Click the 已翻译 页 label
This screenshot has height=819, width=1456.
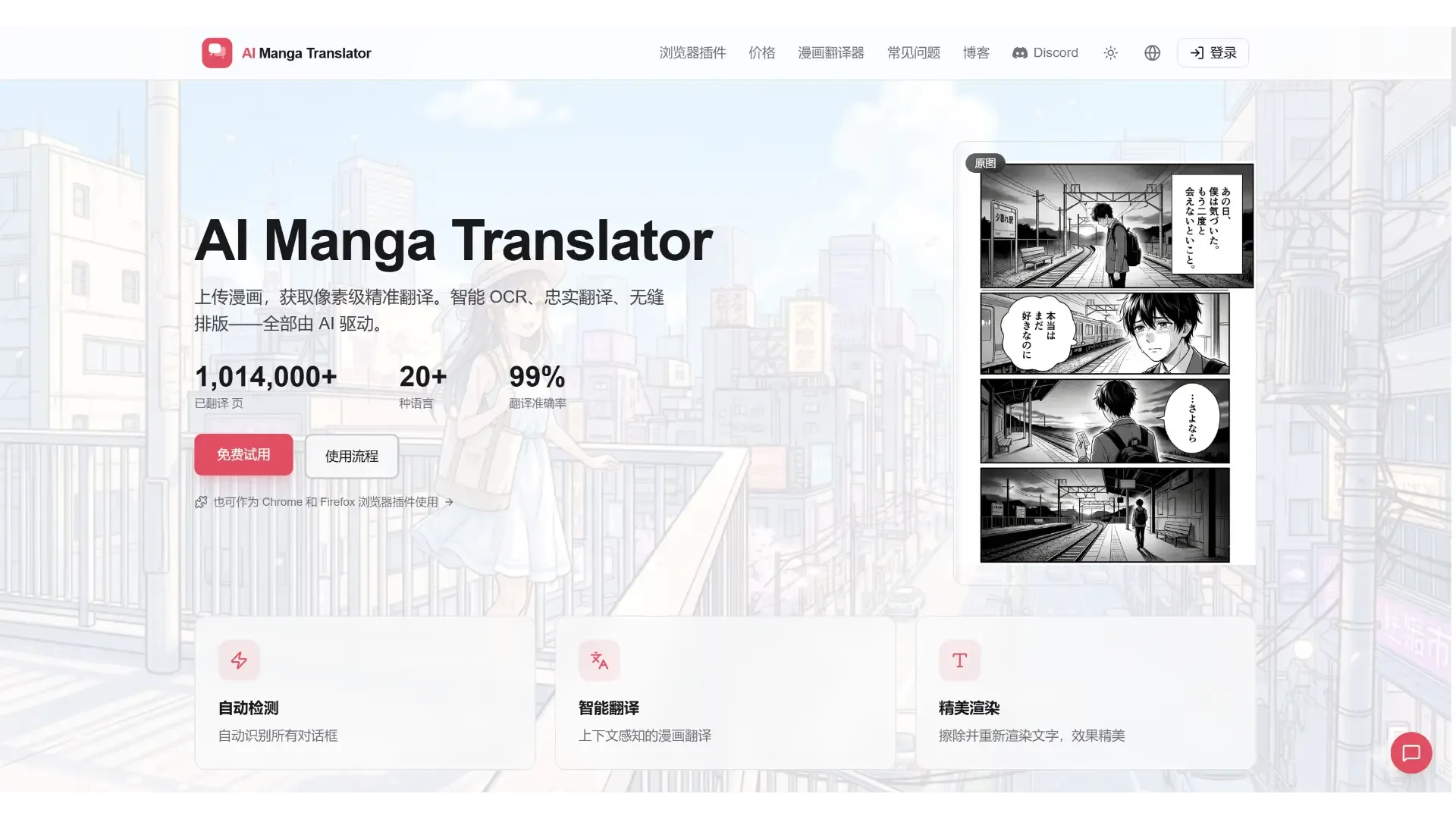click(x=219, y=403)
